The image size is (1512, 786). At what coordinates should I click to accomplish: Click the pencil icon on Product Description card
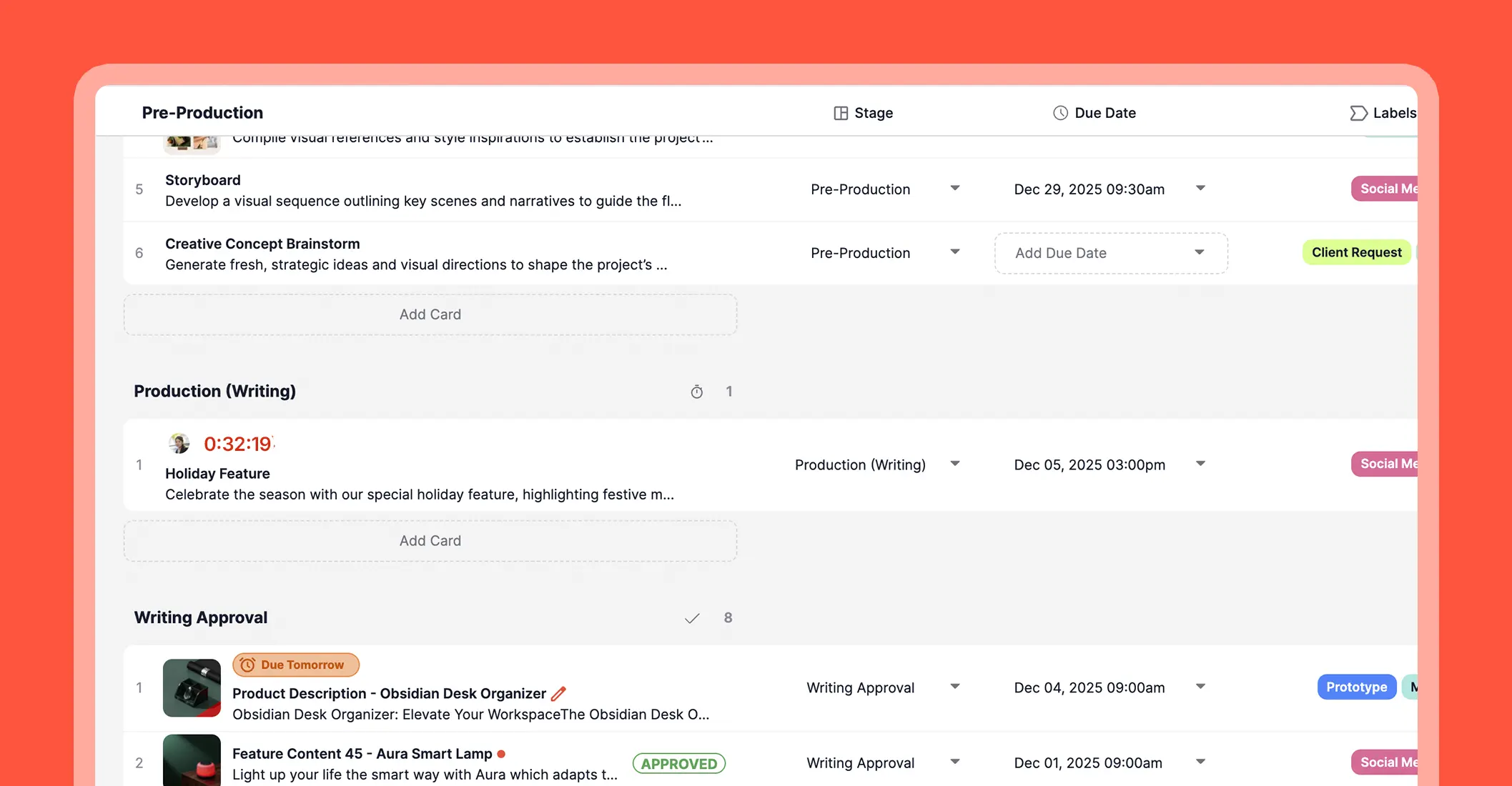pos(559,692)
